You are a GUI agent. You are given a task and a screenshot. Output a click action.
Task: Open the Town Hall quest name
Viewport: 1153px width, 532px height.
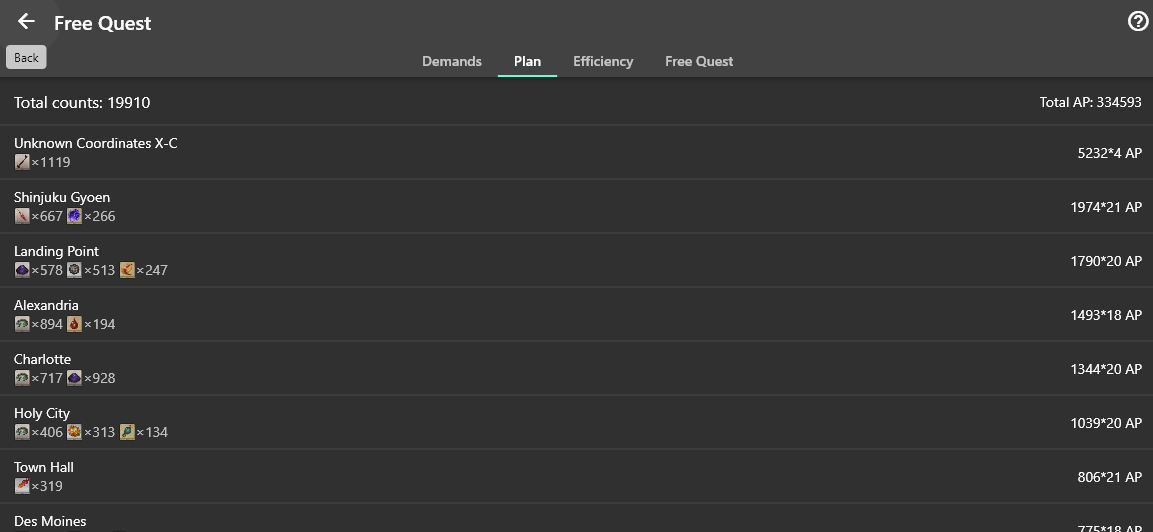pos(44,467)
